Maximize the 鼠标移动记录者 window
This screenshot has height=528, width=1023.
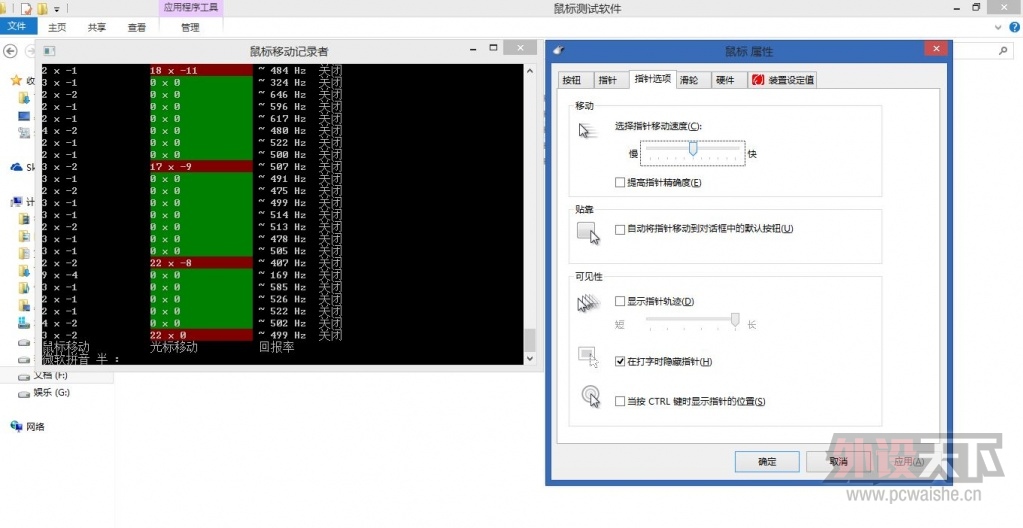493,48
